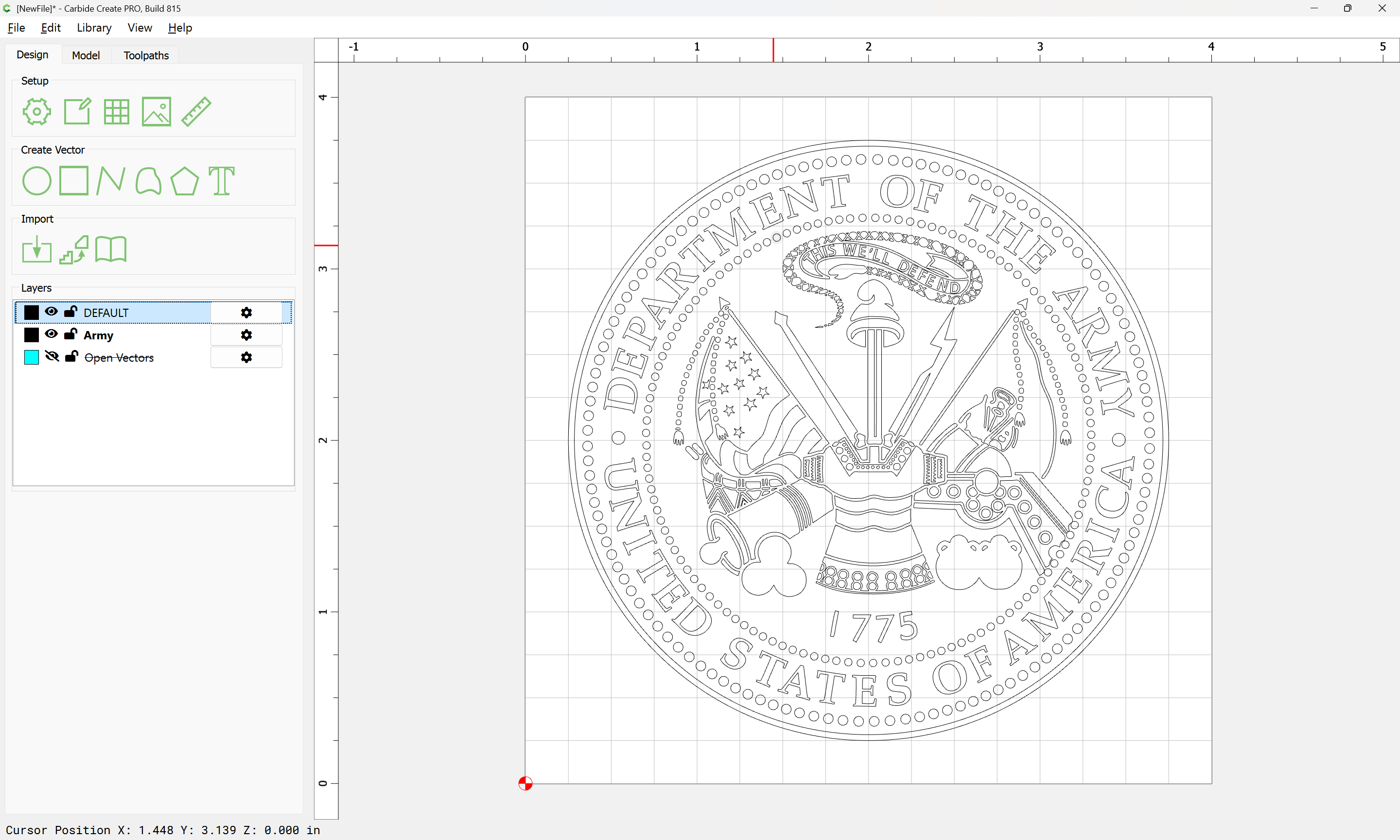The height and width of the screenshot is (840, 1400).
Task: Switch to the Design tab
Action: (x=33, y=55)
